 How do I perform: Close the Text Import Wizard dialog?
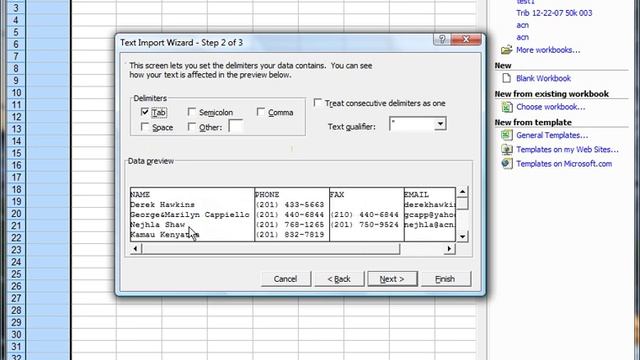point(466,39)
